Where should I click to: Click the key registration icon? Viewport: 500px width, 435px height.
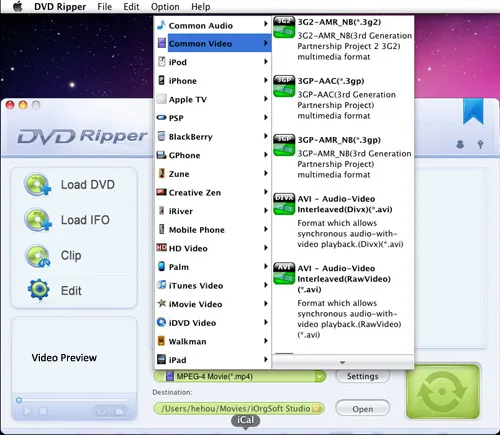[480, 144]
